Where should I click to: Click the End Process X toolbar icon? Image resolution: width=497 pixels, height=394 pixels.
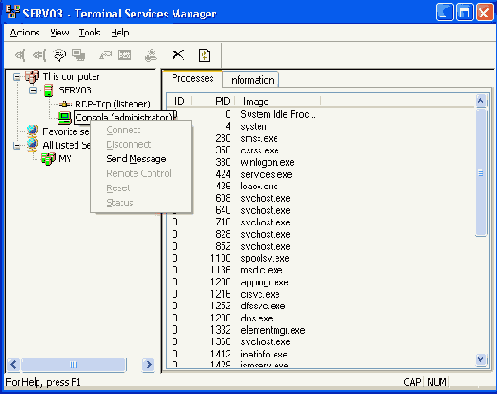178,55
